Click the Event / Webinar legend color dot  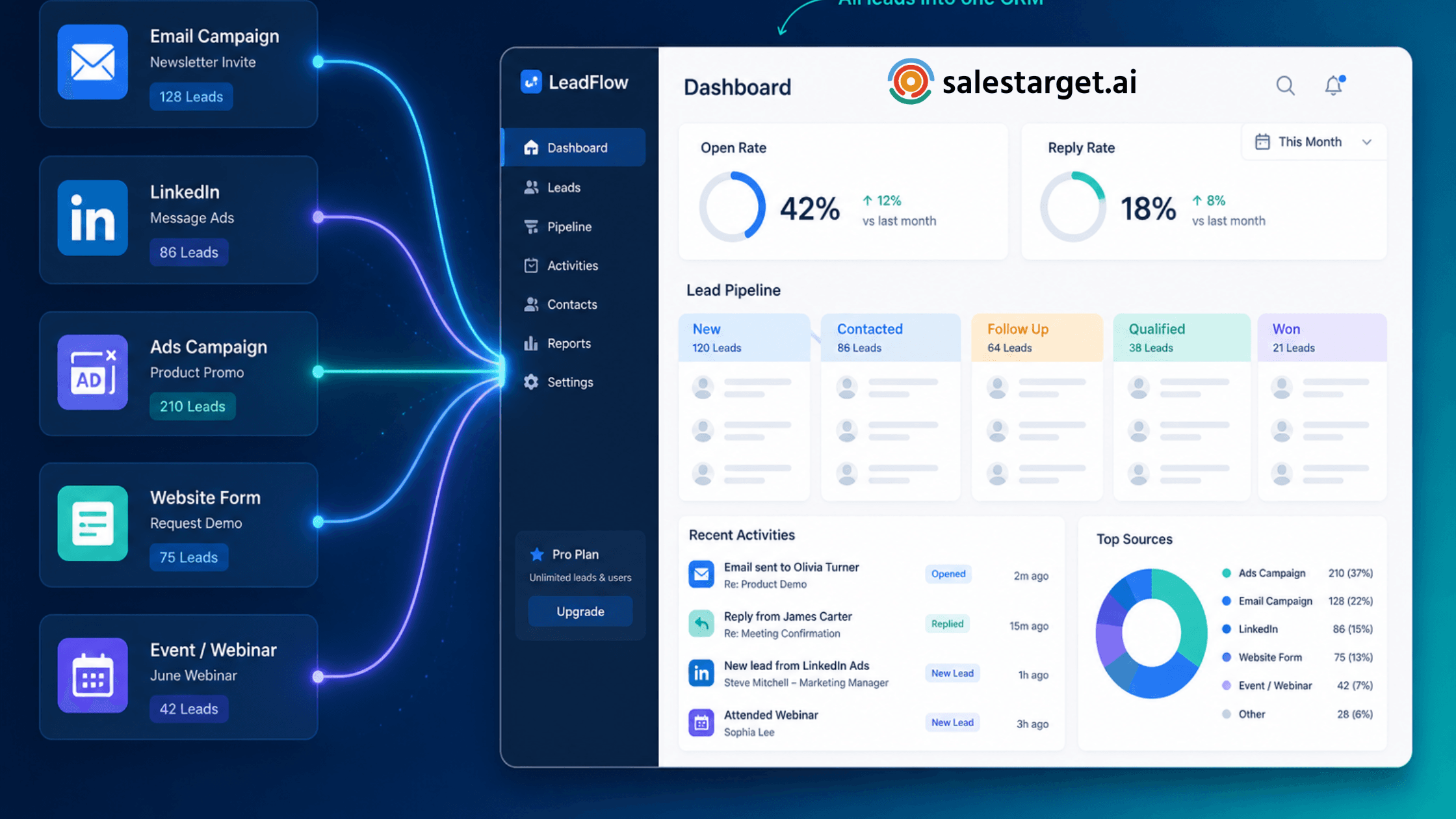1227,686
